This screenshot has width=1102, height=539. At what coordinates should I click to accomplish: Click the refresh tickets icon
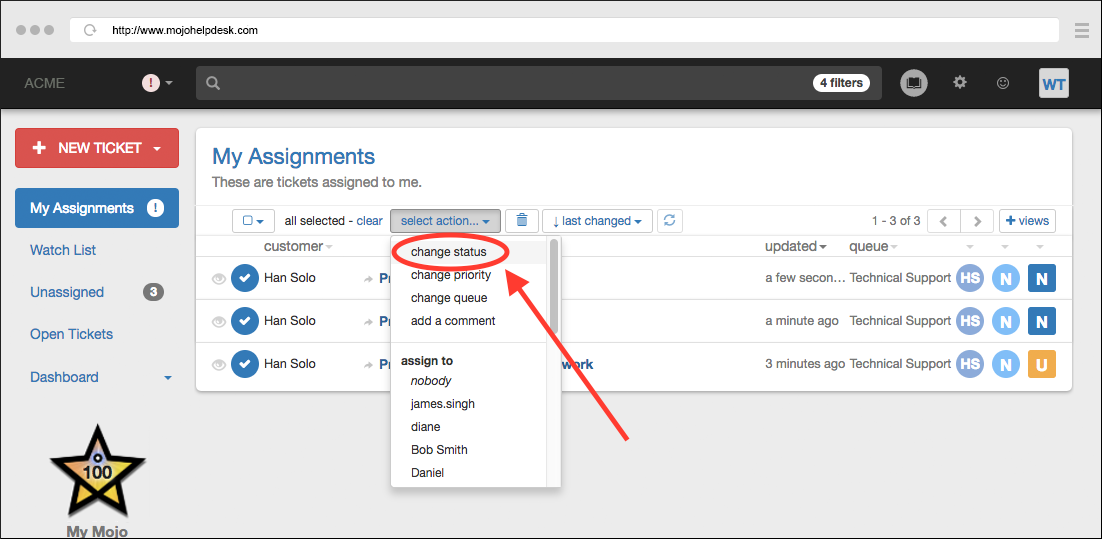coord(670,221)
